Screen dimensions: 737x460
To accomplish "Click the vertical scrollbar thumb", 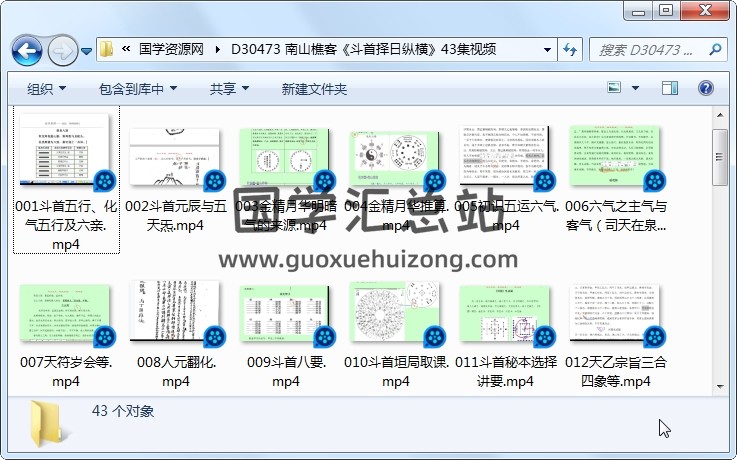I will coord(720,157).
